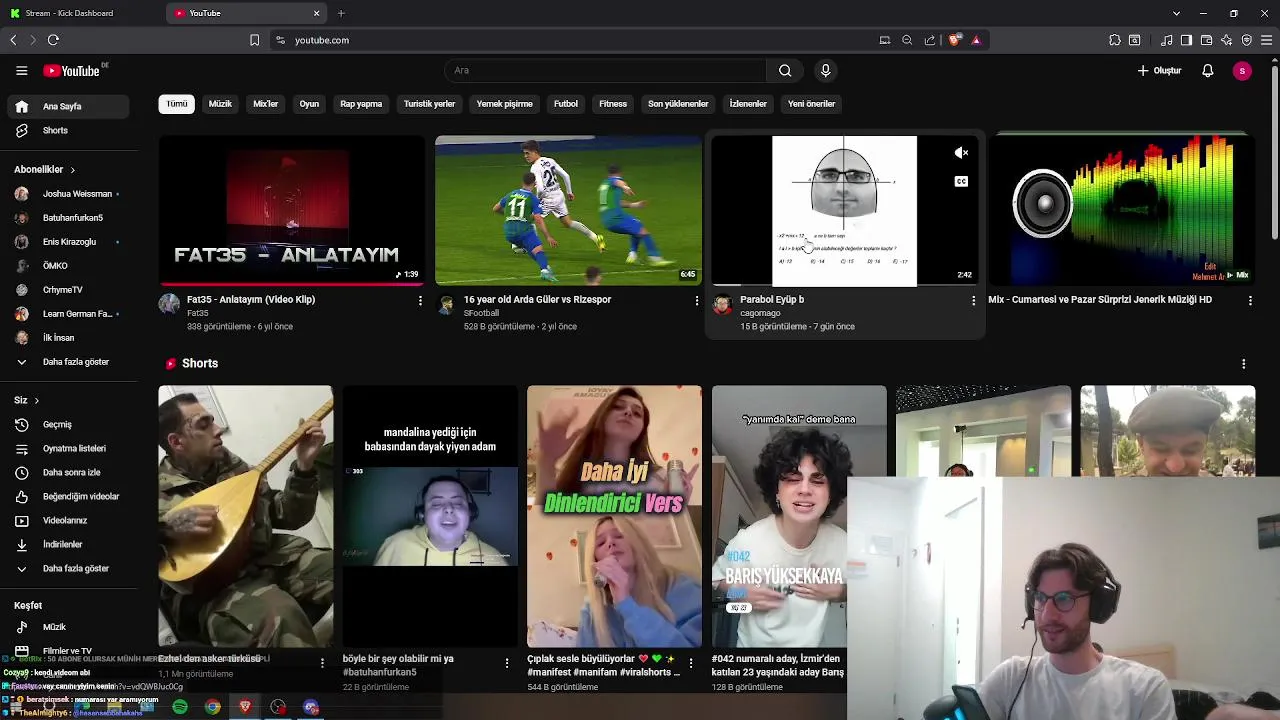The image size is (1280, 720).
Task: Select the Futbol filter chip
Action: tap(566, 104)
